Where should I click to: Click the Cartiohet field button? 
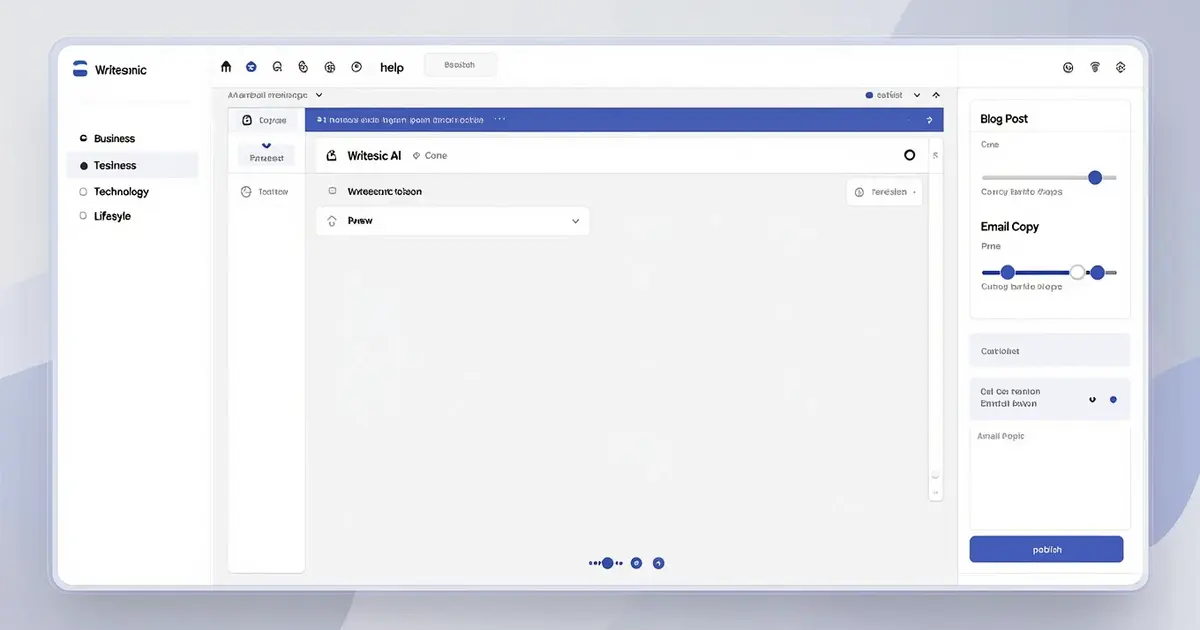coord(1049,351)
